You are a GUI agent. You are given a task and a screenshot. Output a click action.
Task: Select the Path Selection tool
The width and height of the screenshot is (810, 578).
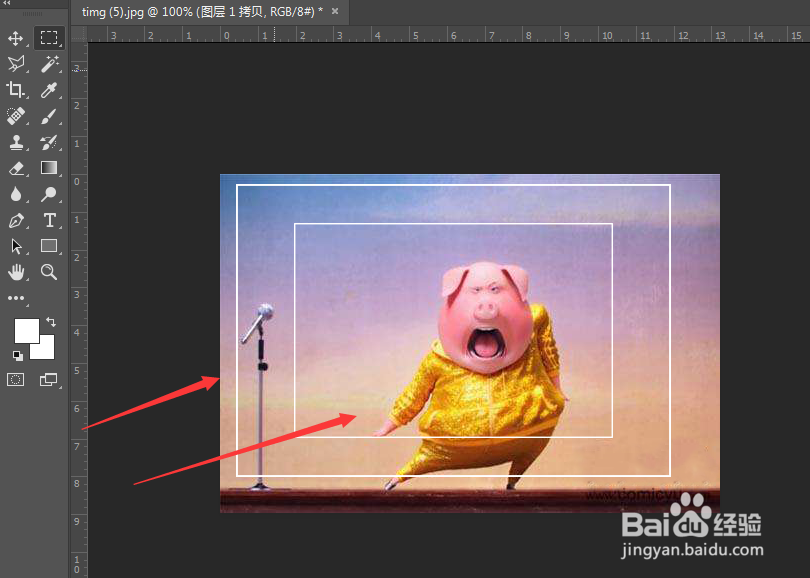16,246
